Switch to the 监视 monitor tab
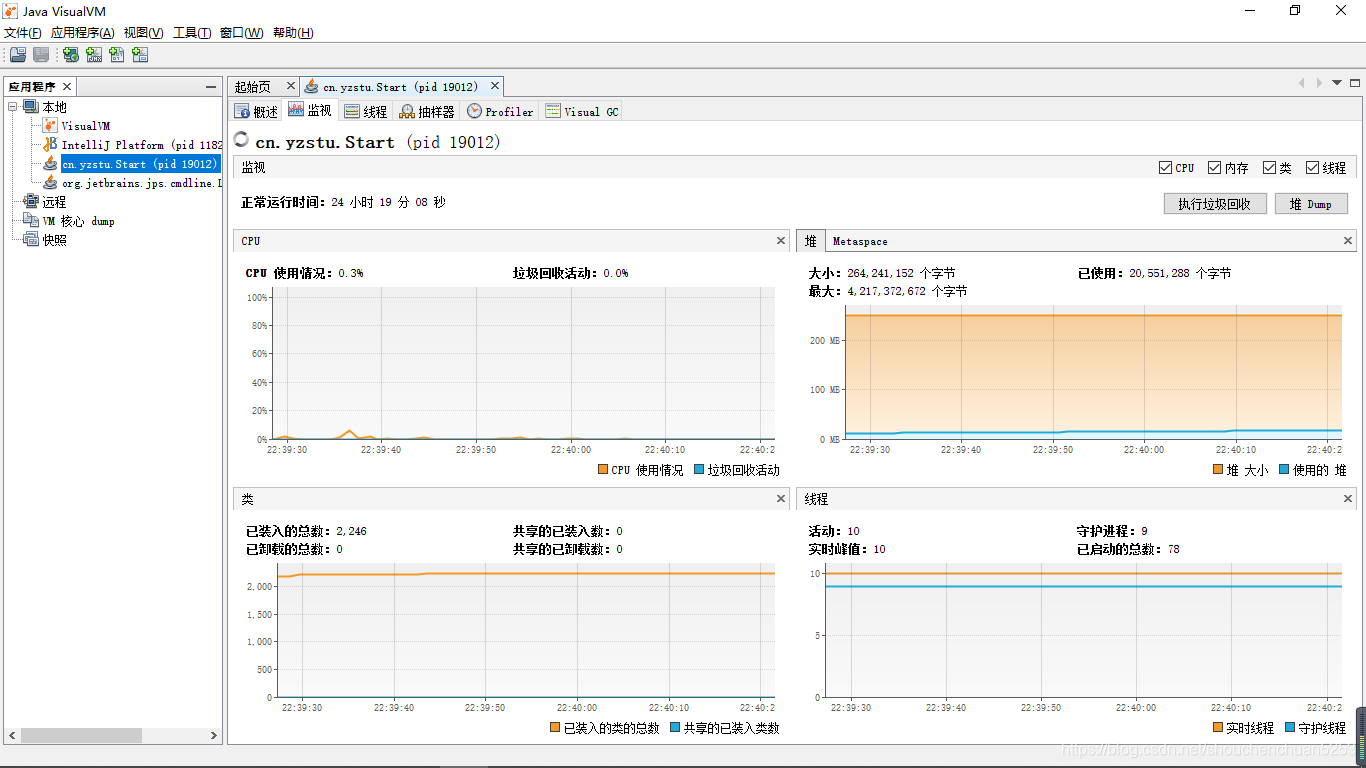This screenshot has height=768, width=1366. [310, 111]
